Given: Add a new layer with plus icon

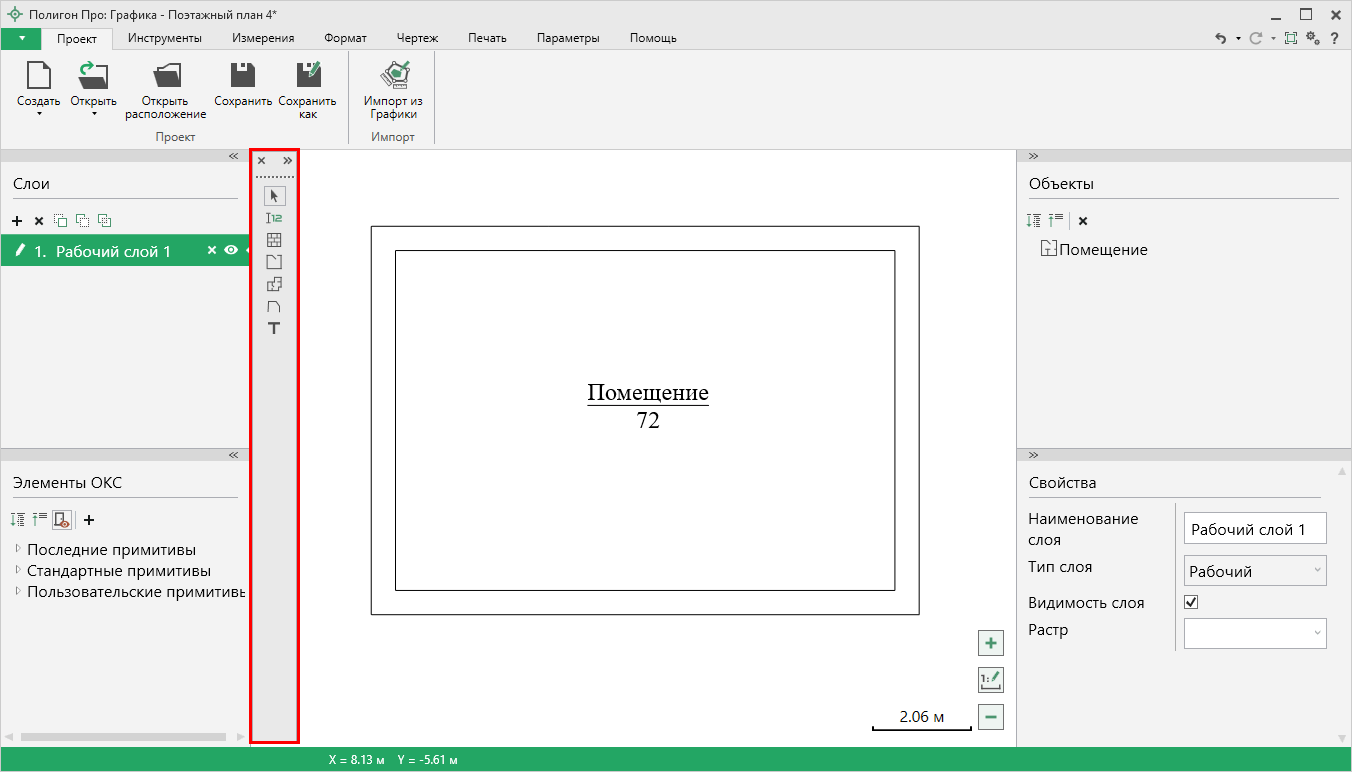Looking at the screenshot, I should point(17,221).
